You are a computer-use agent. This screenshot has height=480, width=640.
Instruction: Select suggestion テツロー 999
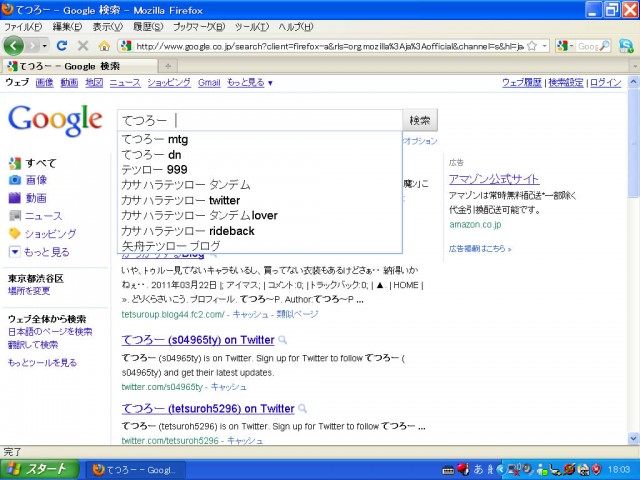pyautogui.click(x=261, y=170)
